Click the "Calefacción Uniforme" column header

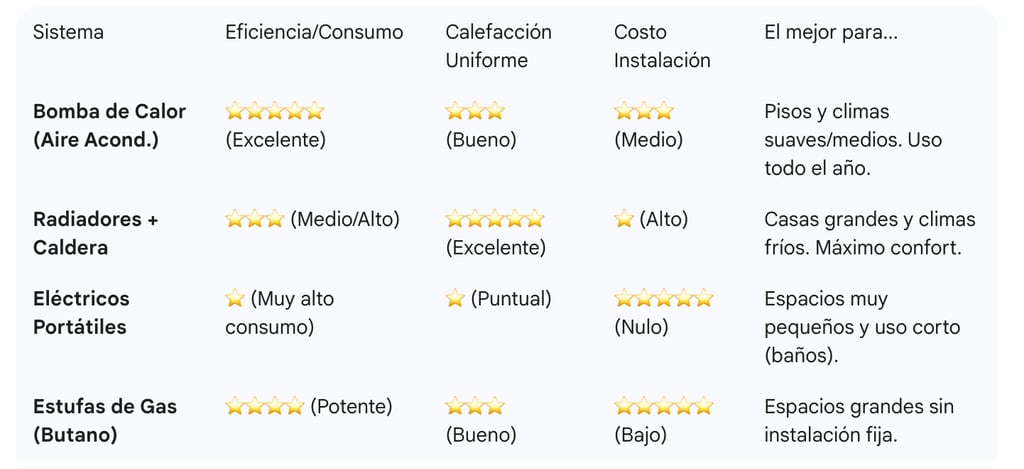[498, 46]
